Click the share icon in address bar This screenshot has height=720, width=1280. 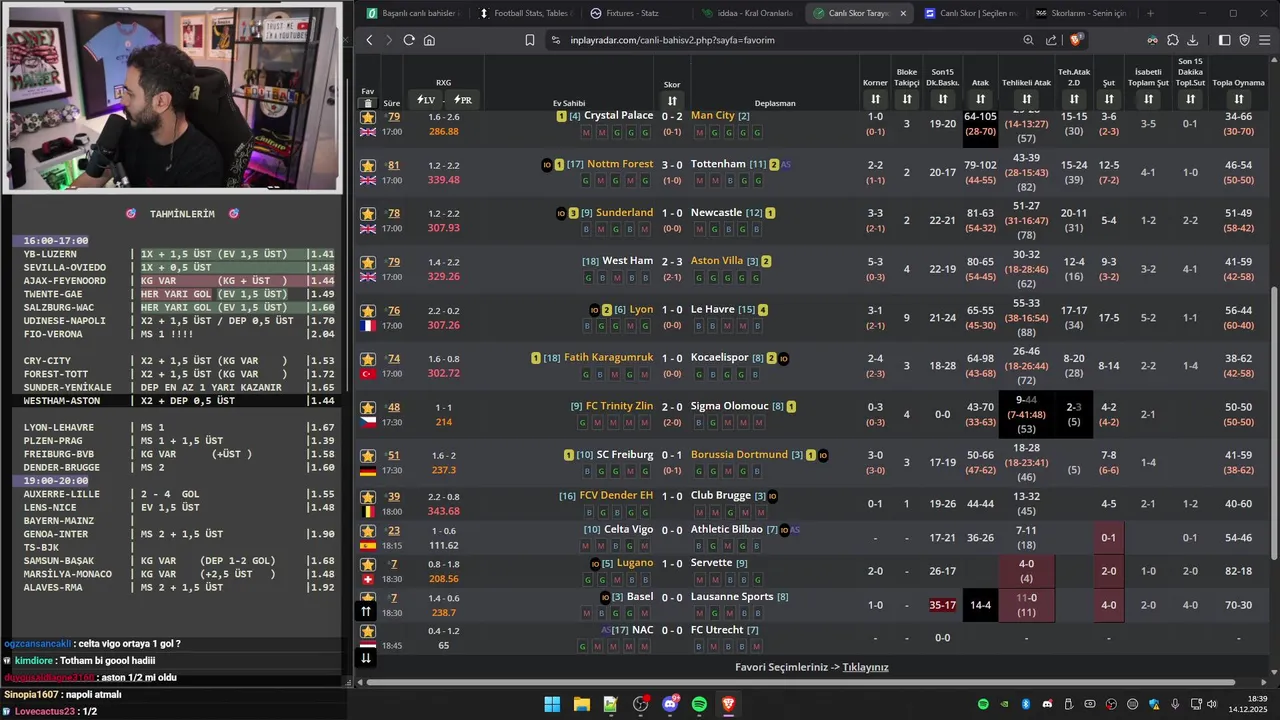tap(1051, 40)
